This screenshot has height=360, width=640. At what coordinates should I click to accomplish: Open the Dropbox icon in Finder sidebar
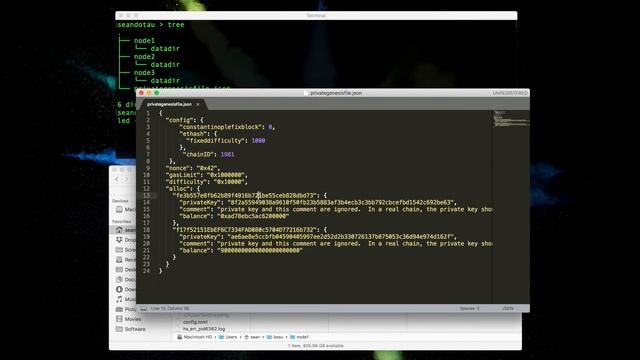pyautogui.click(x=119, y=240)
